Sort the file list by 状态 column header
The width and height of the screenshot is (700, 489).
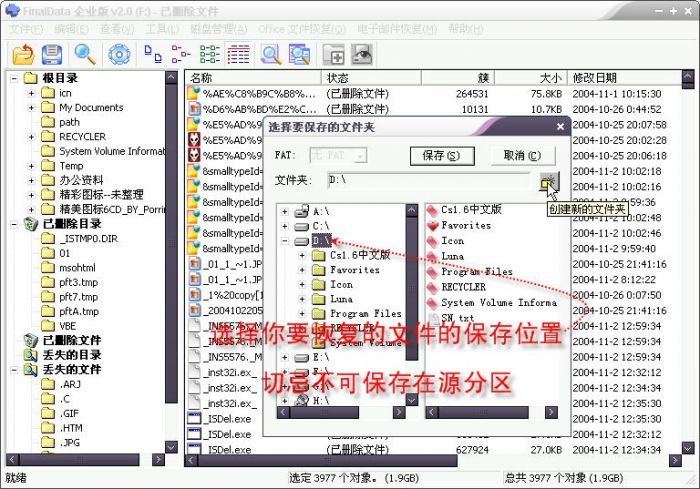(x=371, y=78)
